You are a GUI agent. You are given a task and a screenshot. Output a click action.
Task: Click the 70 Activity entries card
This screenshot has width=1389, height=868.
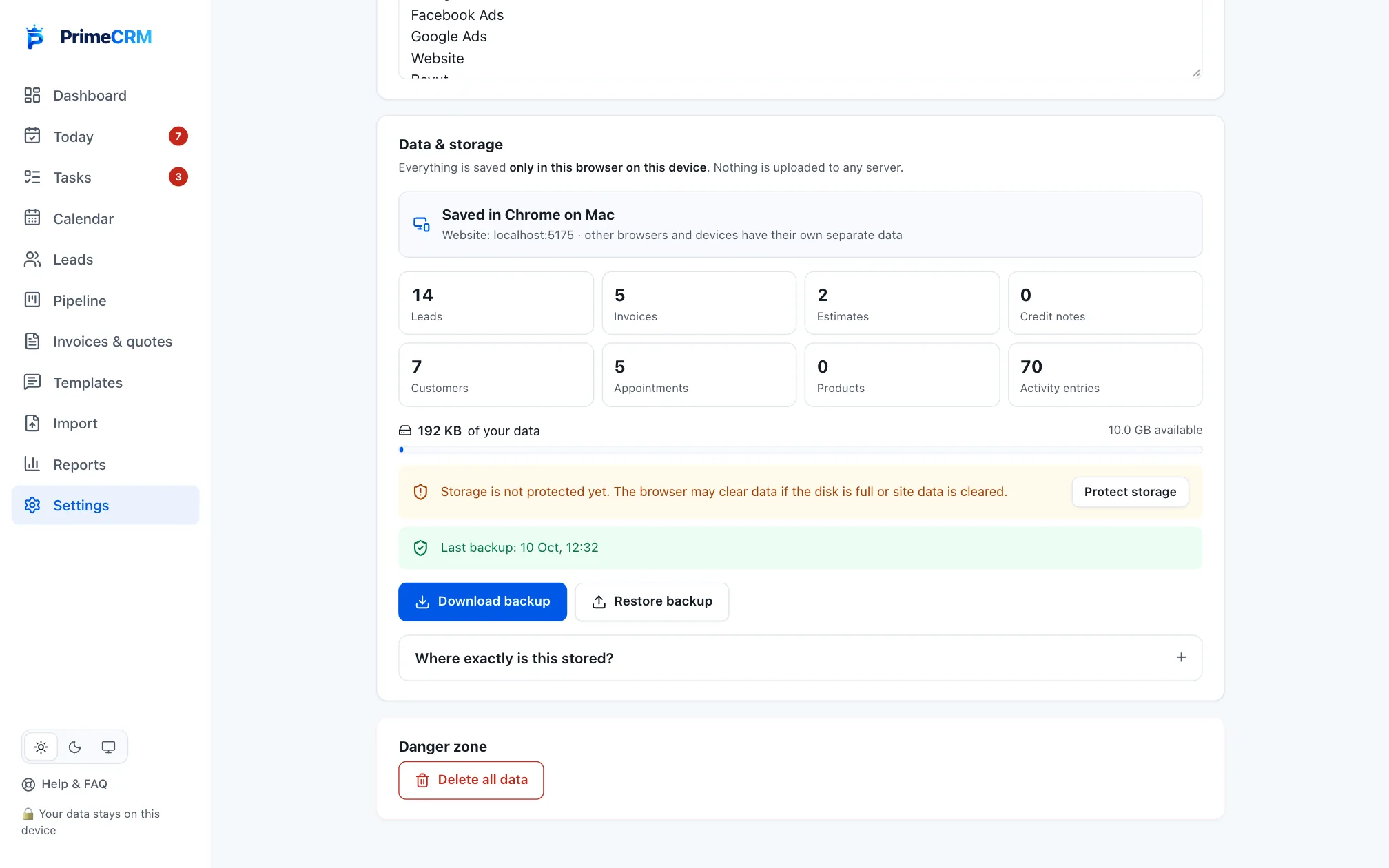[x=1104, y=375]
